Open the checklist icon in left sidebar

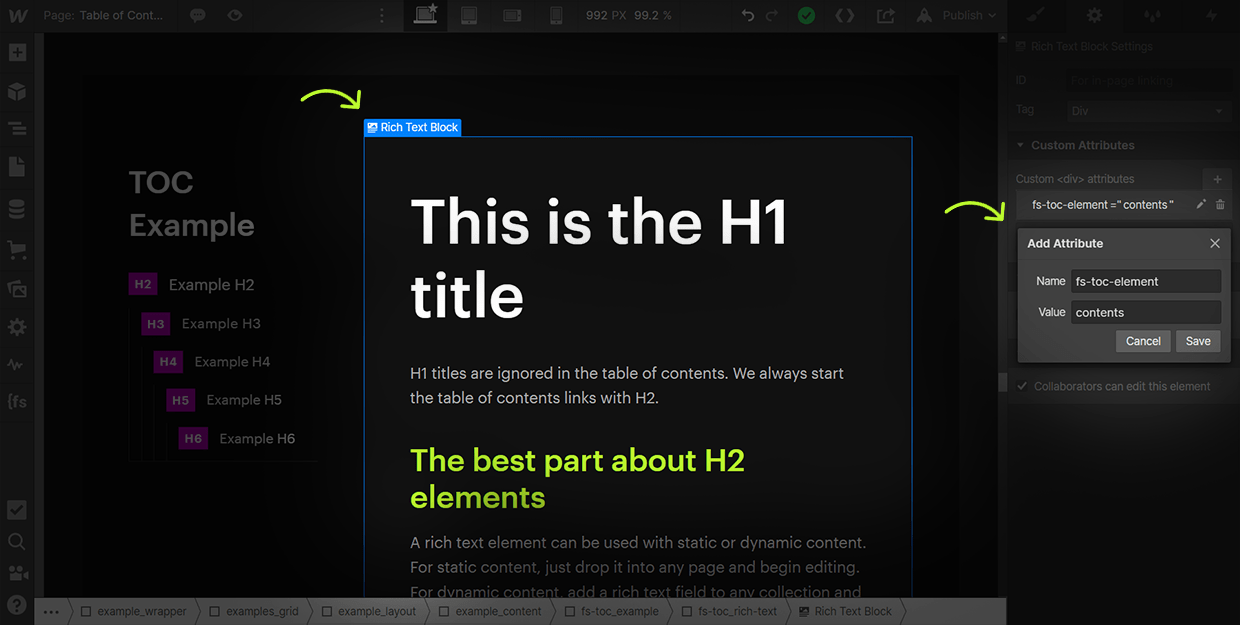17,510
